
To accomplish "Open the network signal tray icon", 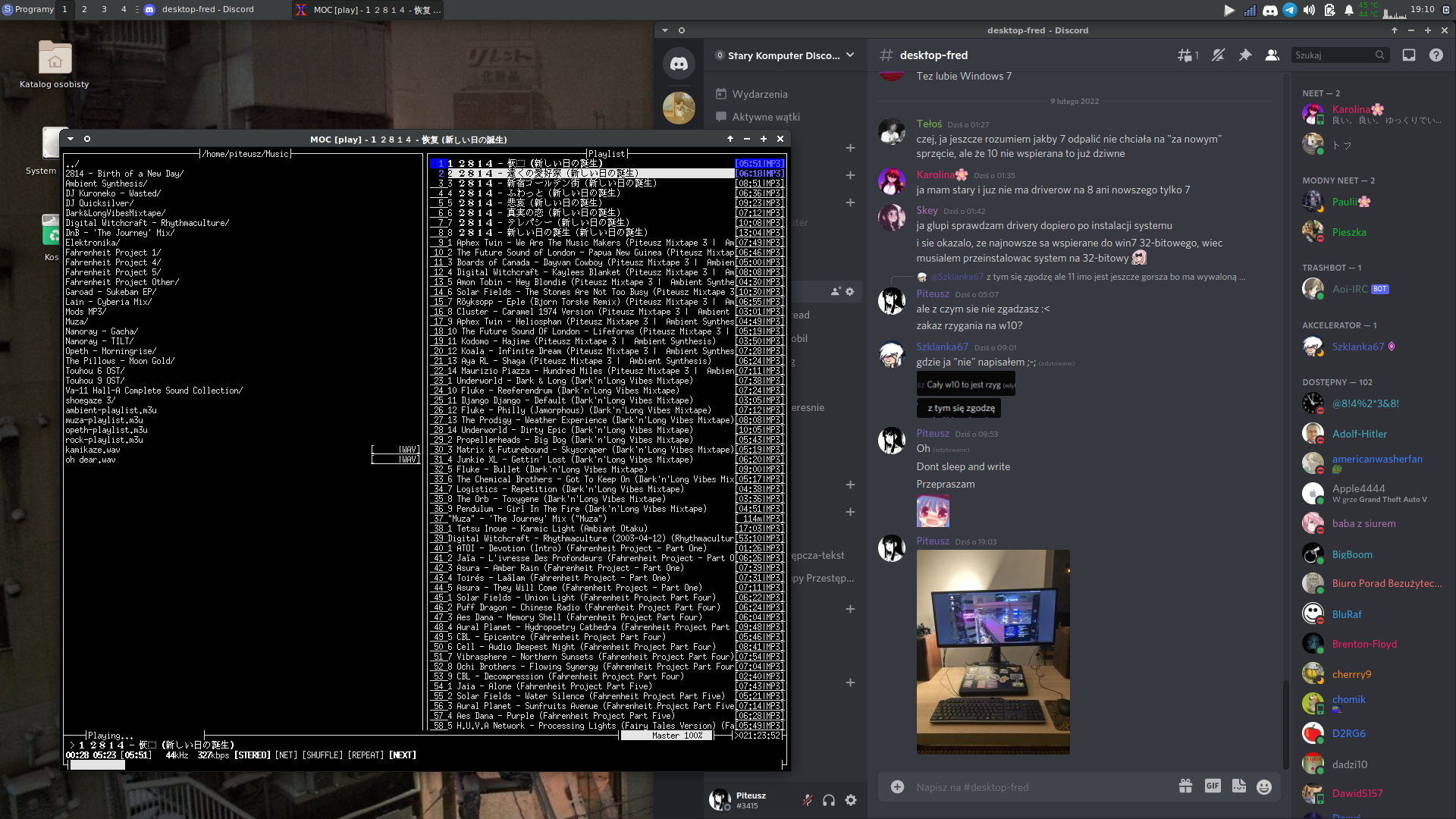I will pyautogui.click(x=1250, y=10).
